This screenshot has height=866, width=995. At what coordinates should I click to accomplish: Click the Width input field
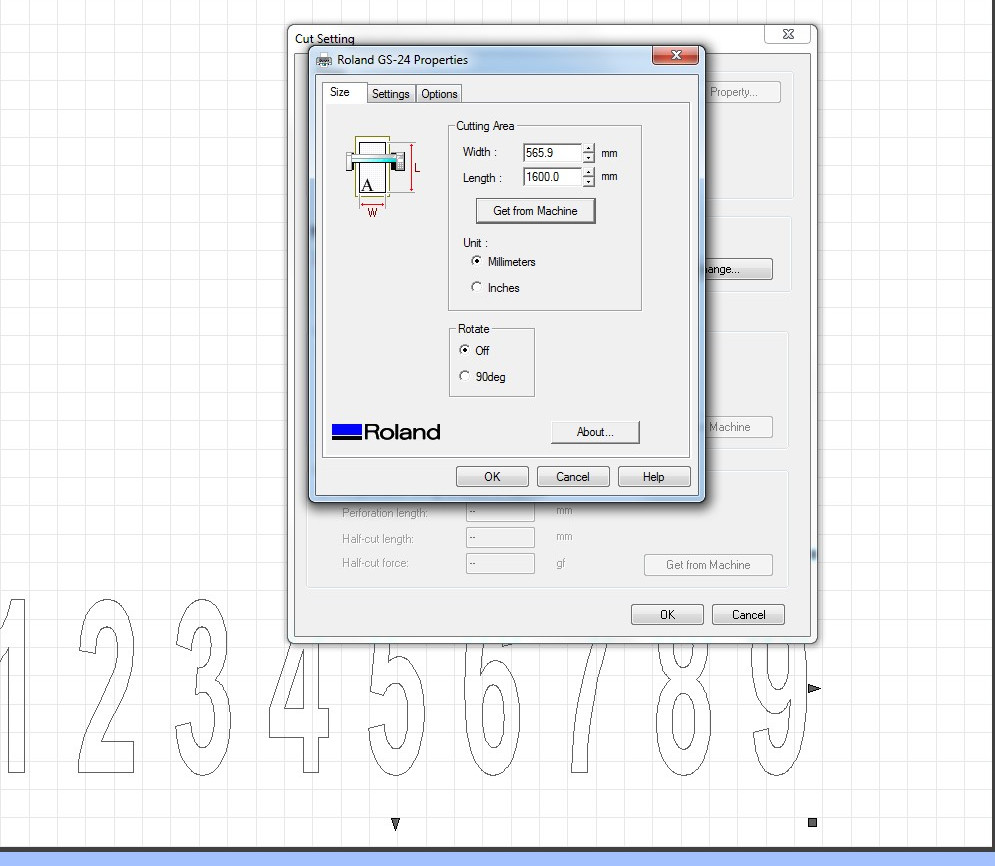[552, 153]
